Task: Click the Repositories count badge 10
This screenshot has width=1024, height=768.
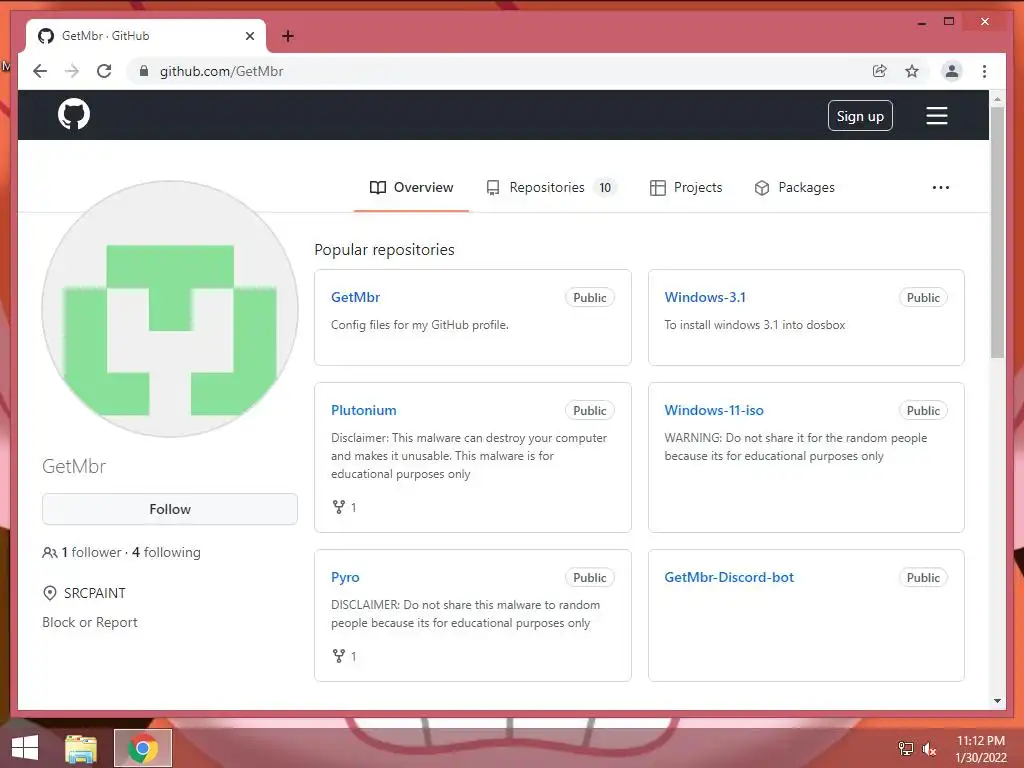Action: pos(605,187)
